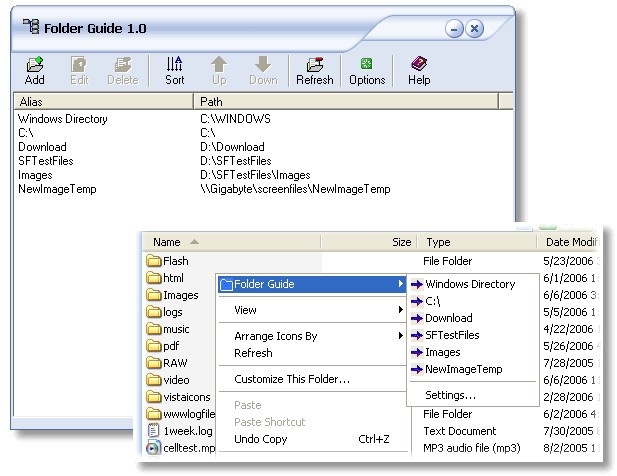Choose Undo Copy in context menu
617x476 pixels.
(261, 439)
